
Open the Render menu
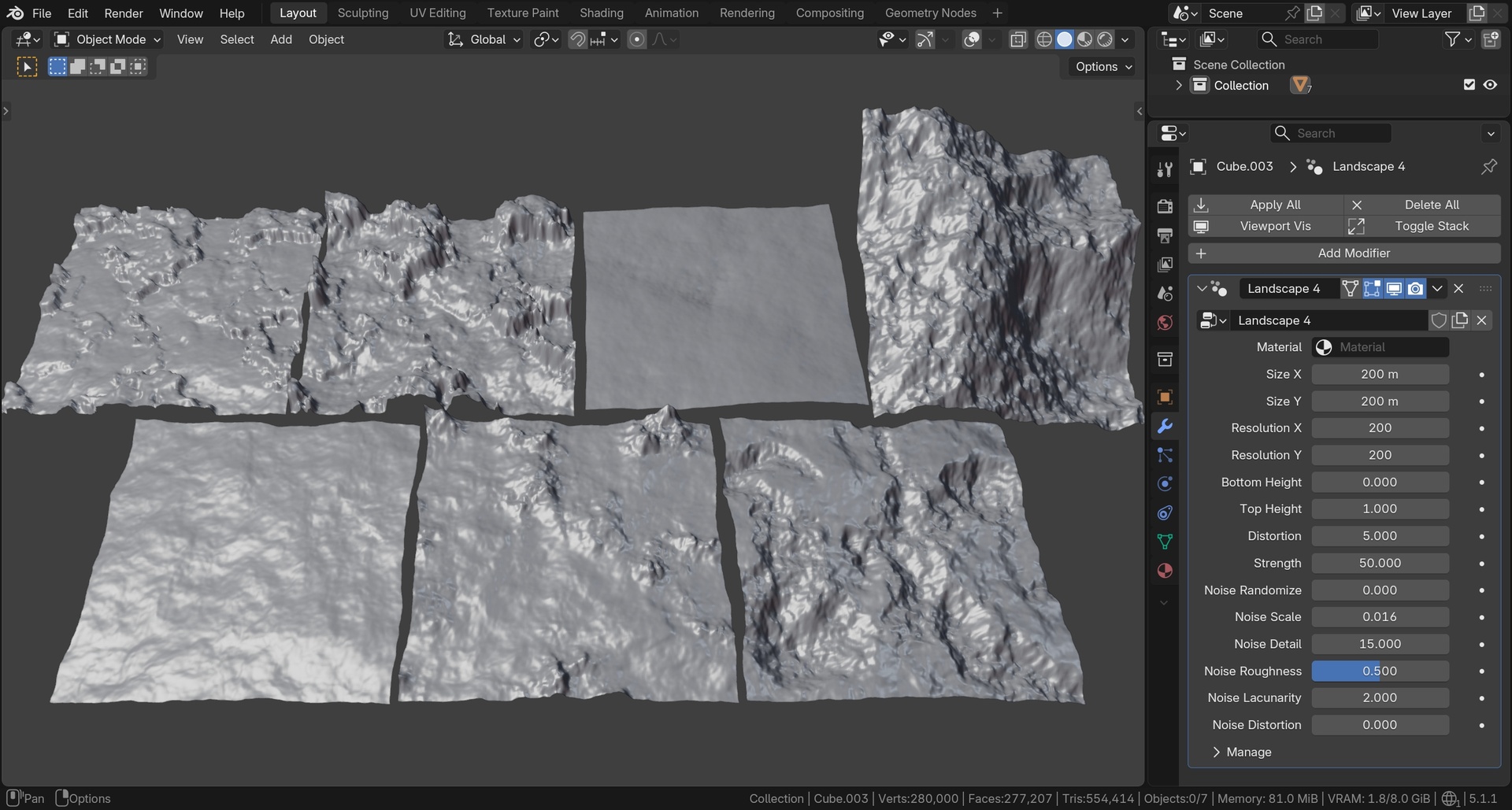tap(124, 13)
